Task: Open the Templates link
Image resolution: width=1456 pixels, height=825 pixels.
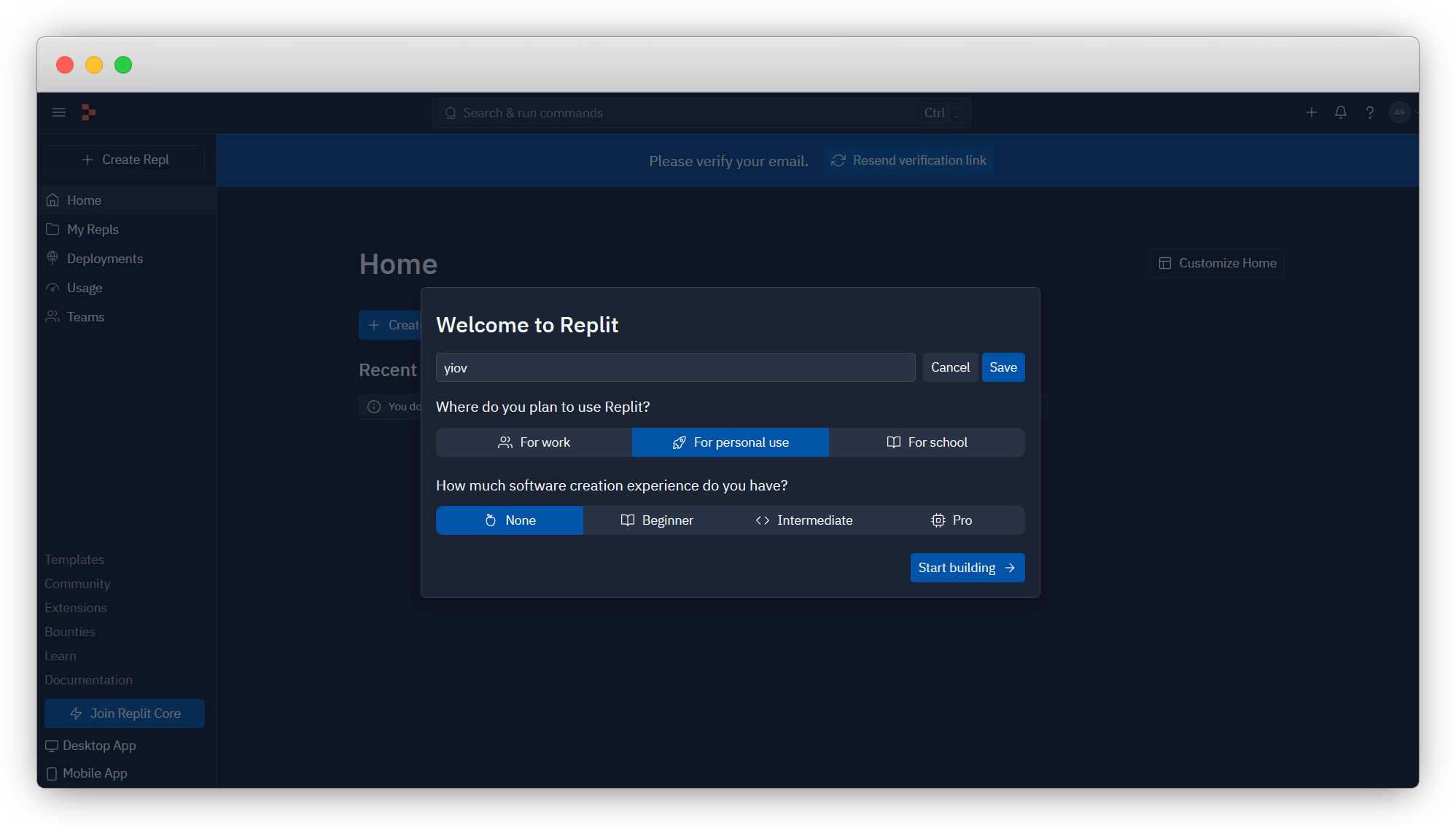Action: [74, 560]
